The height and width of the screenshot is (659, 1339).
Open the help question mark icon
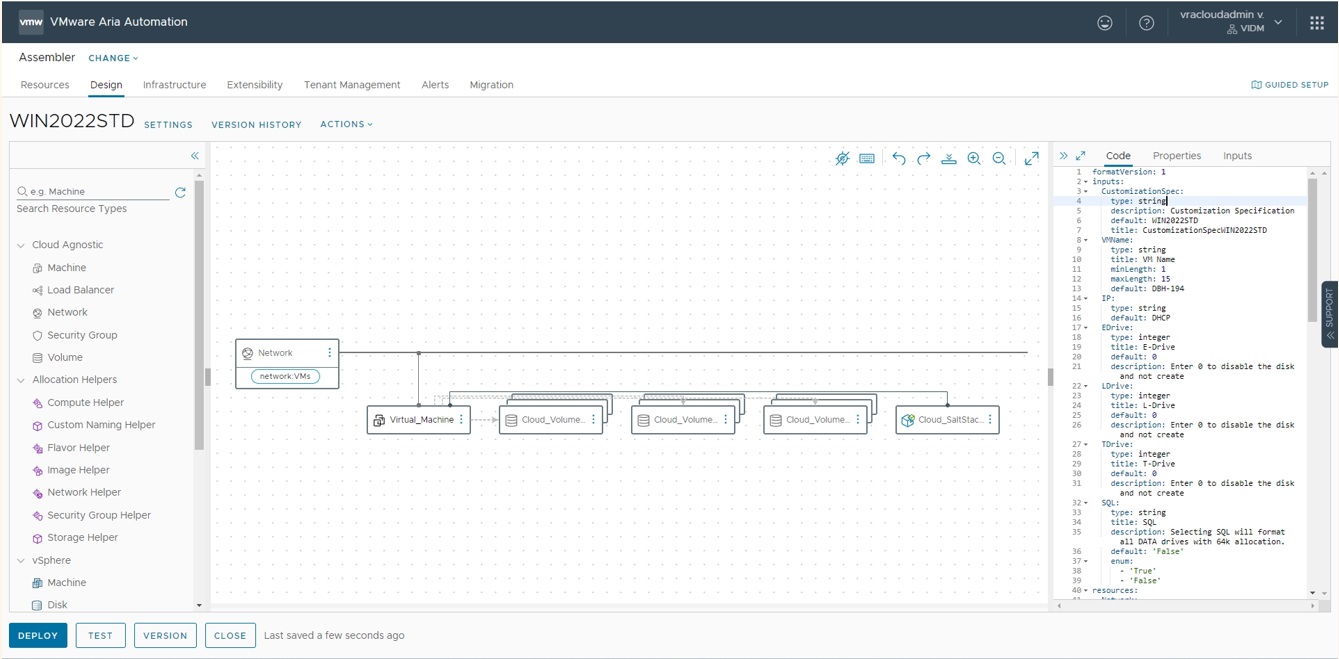1146,22
